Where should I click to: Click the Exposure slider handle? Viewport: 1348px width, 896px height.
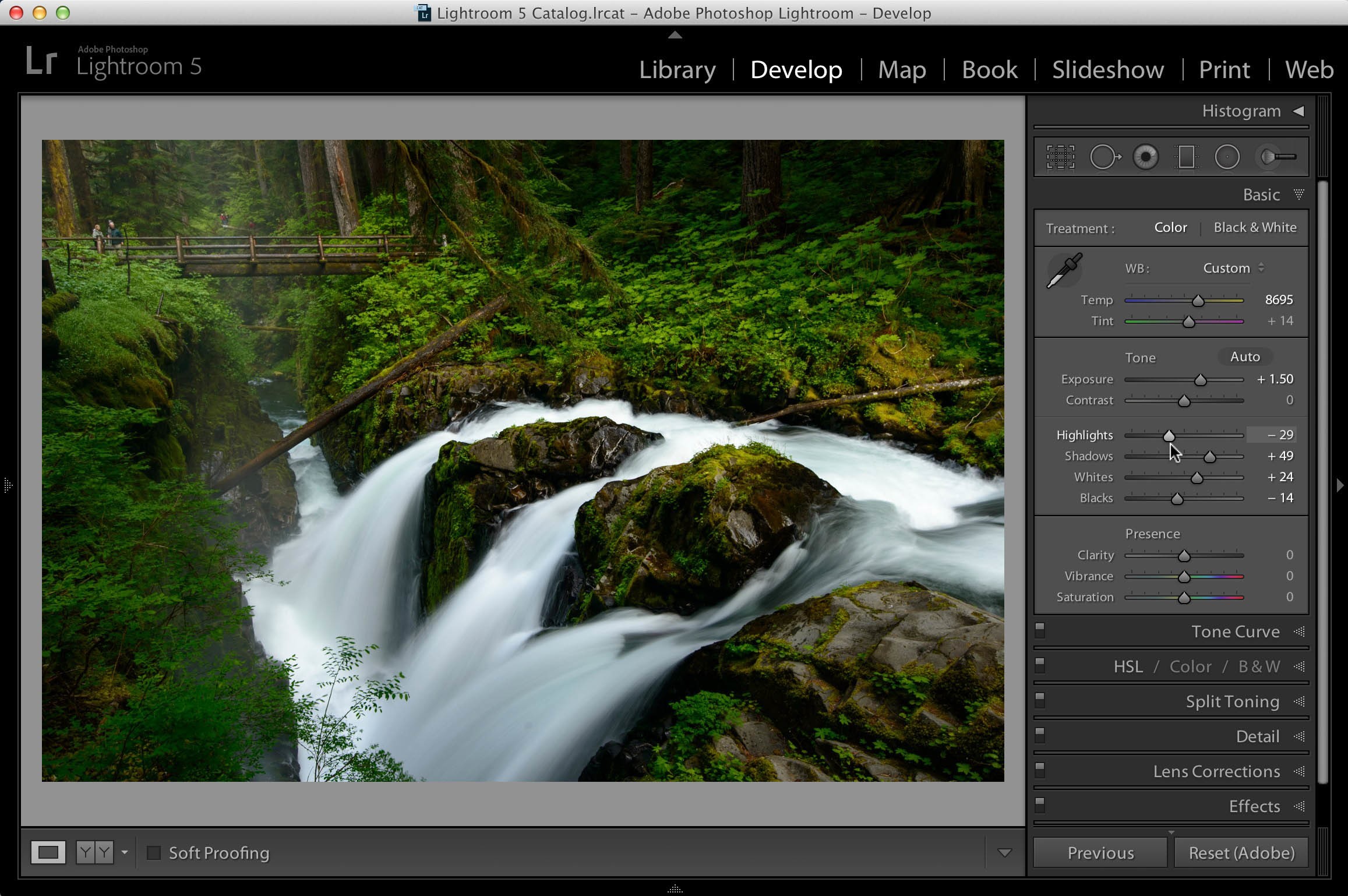point(1200,380)
